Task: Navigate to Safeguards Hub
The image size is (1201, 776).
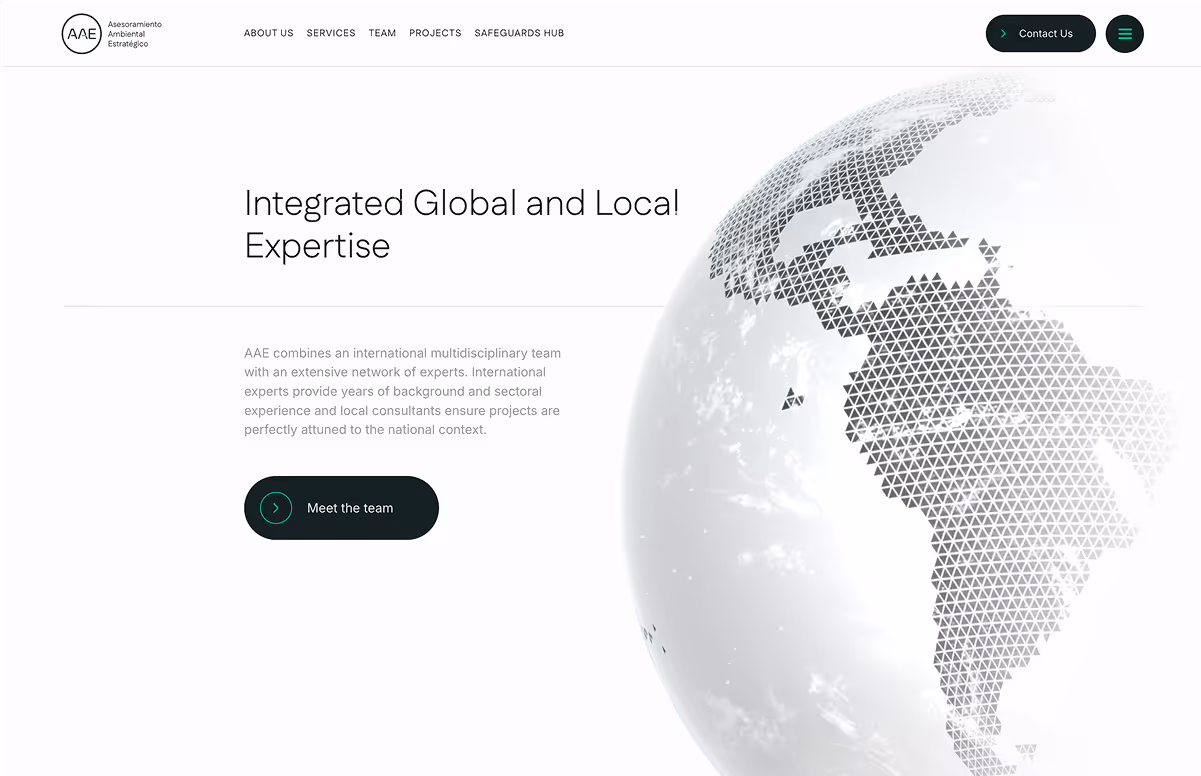Action: 519,33
